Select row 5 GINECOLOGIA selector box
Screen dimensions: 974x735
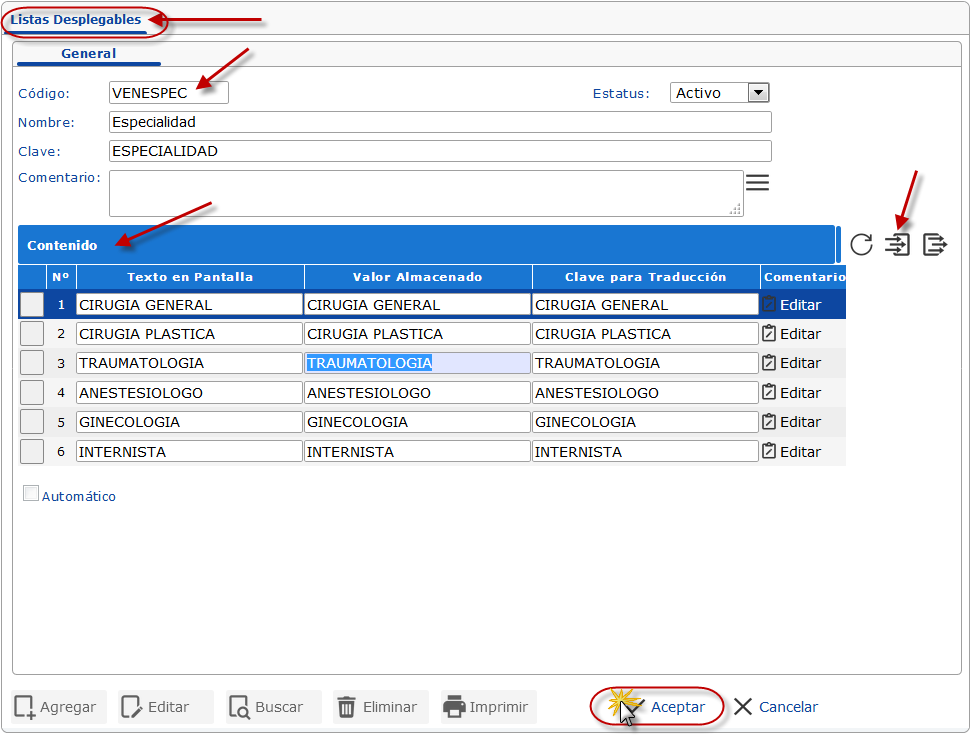pos(32,422)
